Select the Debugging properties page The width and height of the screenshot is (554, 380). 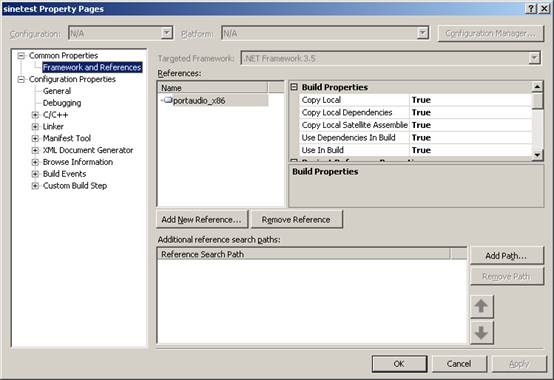pyautogui.click(x=62, y=103)
